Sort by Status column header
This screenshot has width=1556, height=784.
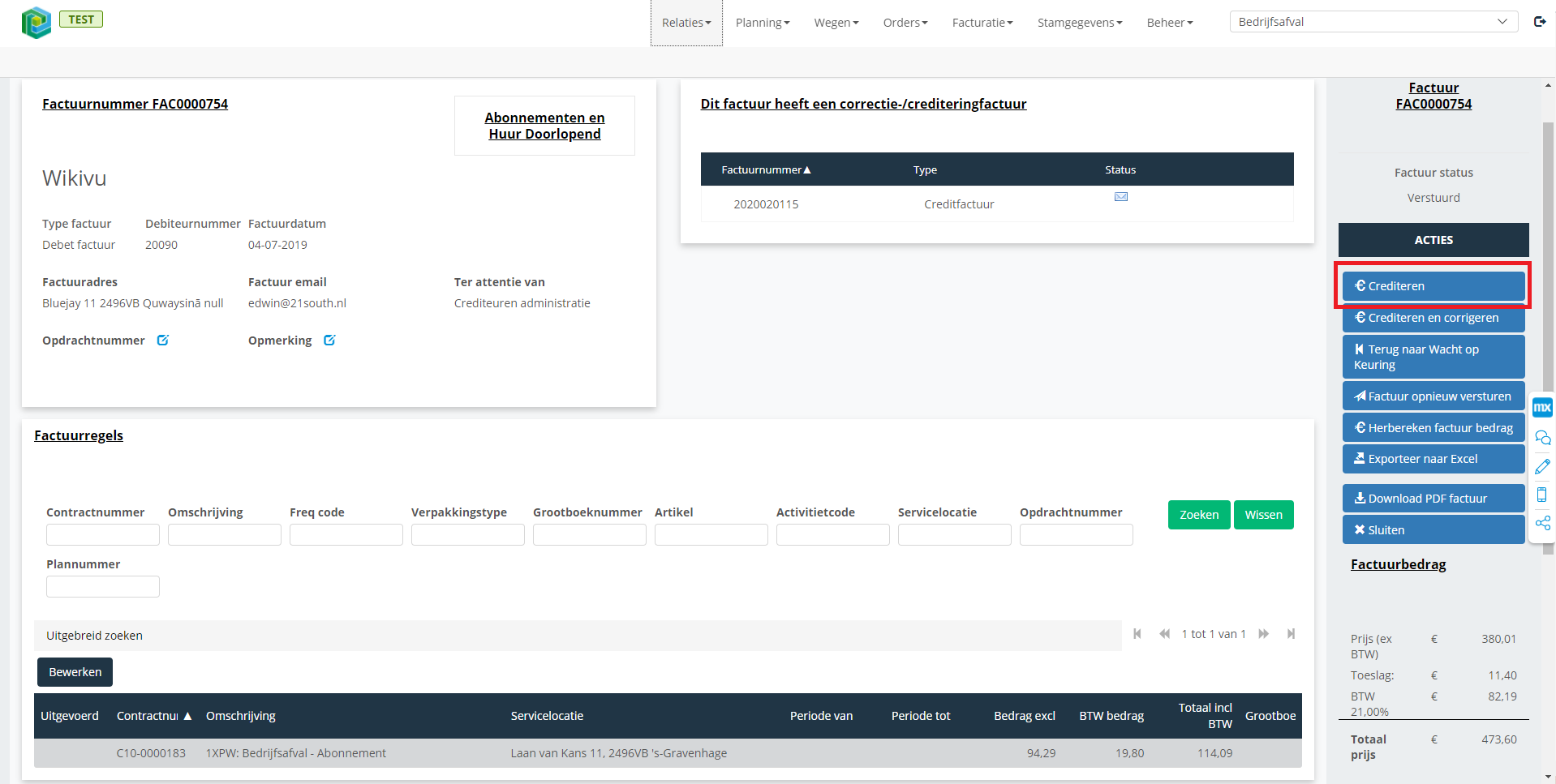(1120, 169)
